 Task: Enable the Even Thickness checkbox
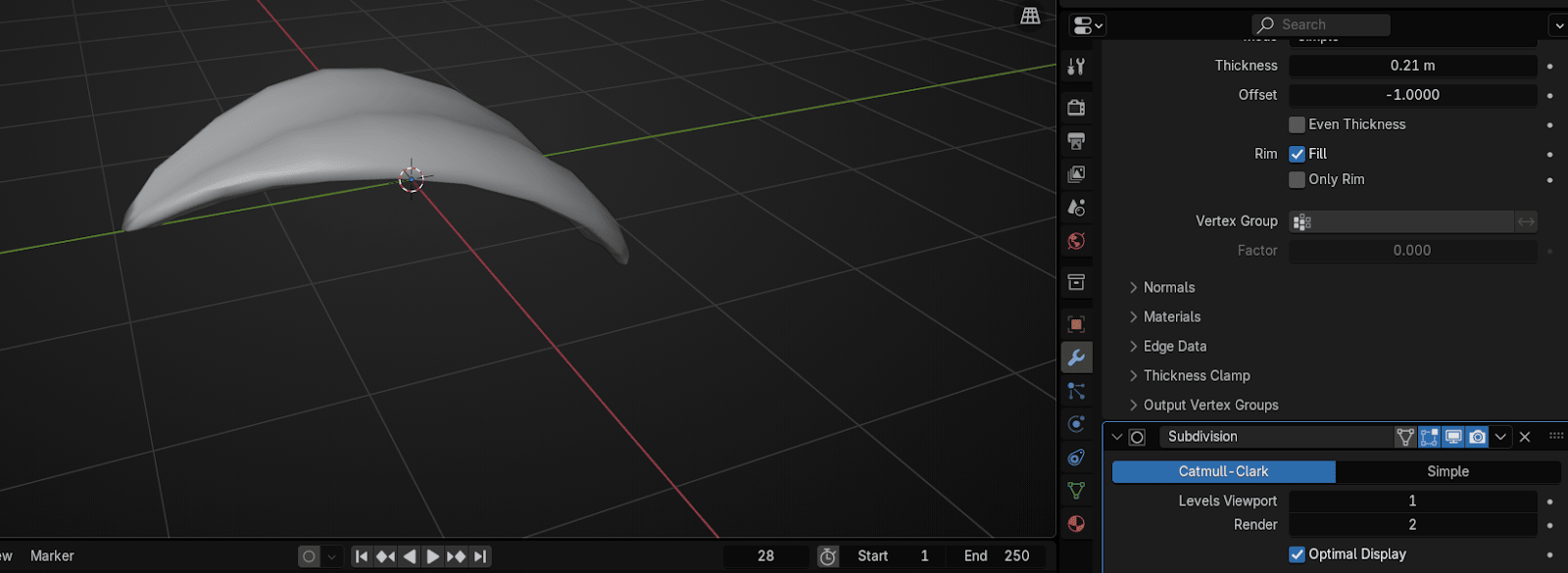tap(1298, 124)
